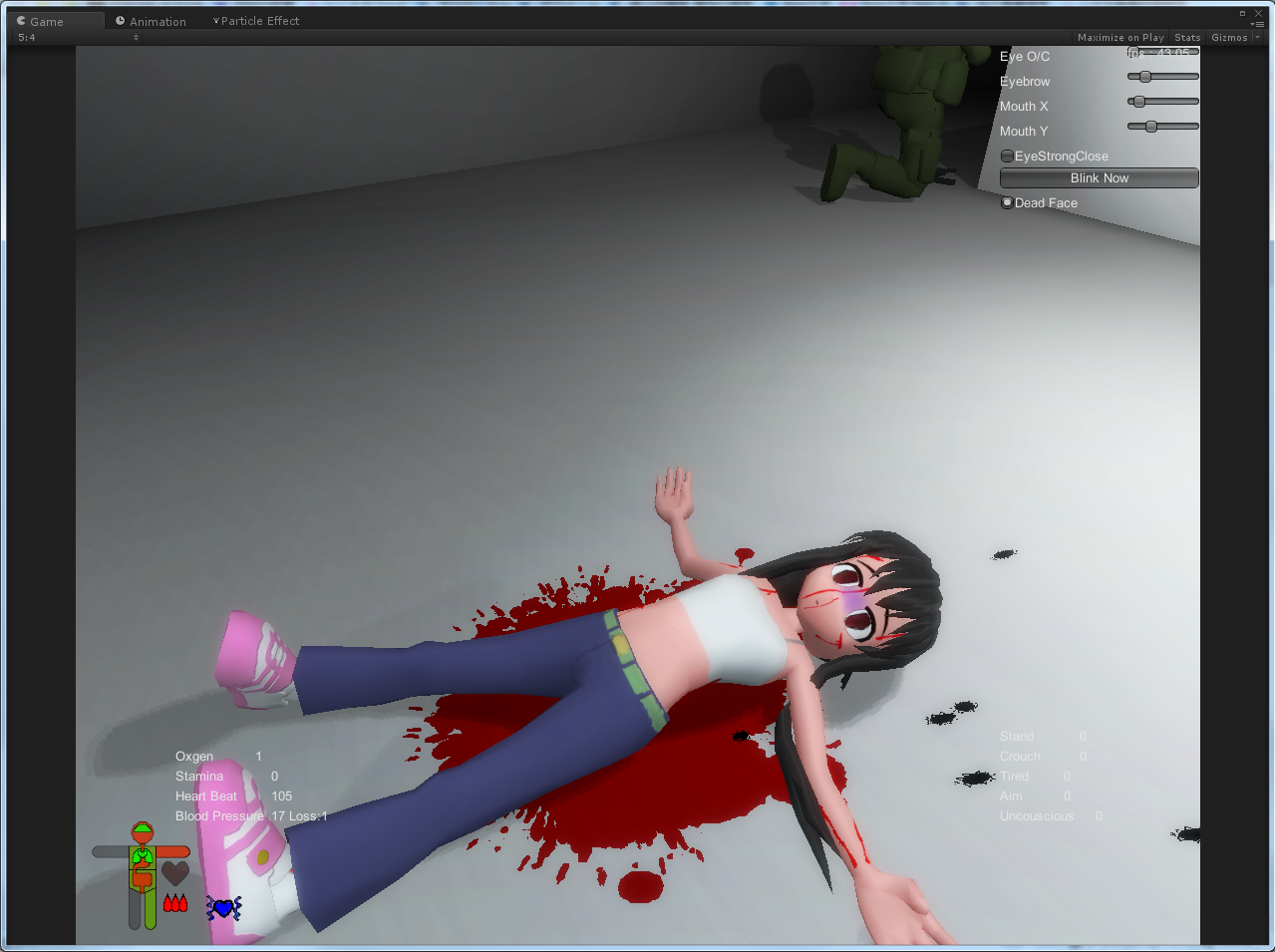Toggle the Stats overlay button
Image resolution: width=1275 pixels, height=952 pixels.
point(1187,38)
